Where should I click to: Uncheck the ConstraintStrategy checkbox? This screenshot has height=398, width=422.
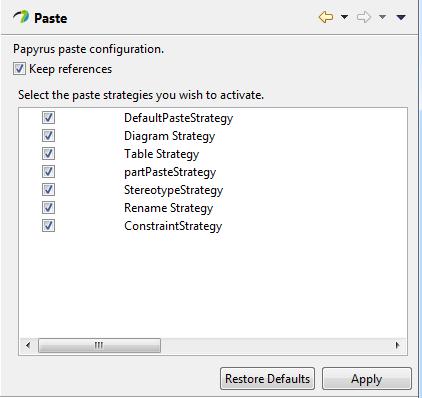pos(48,226)
